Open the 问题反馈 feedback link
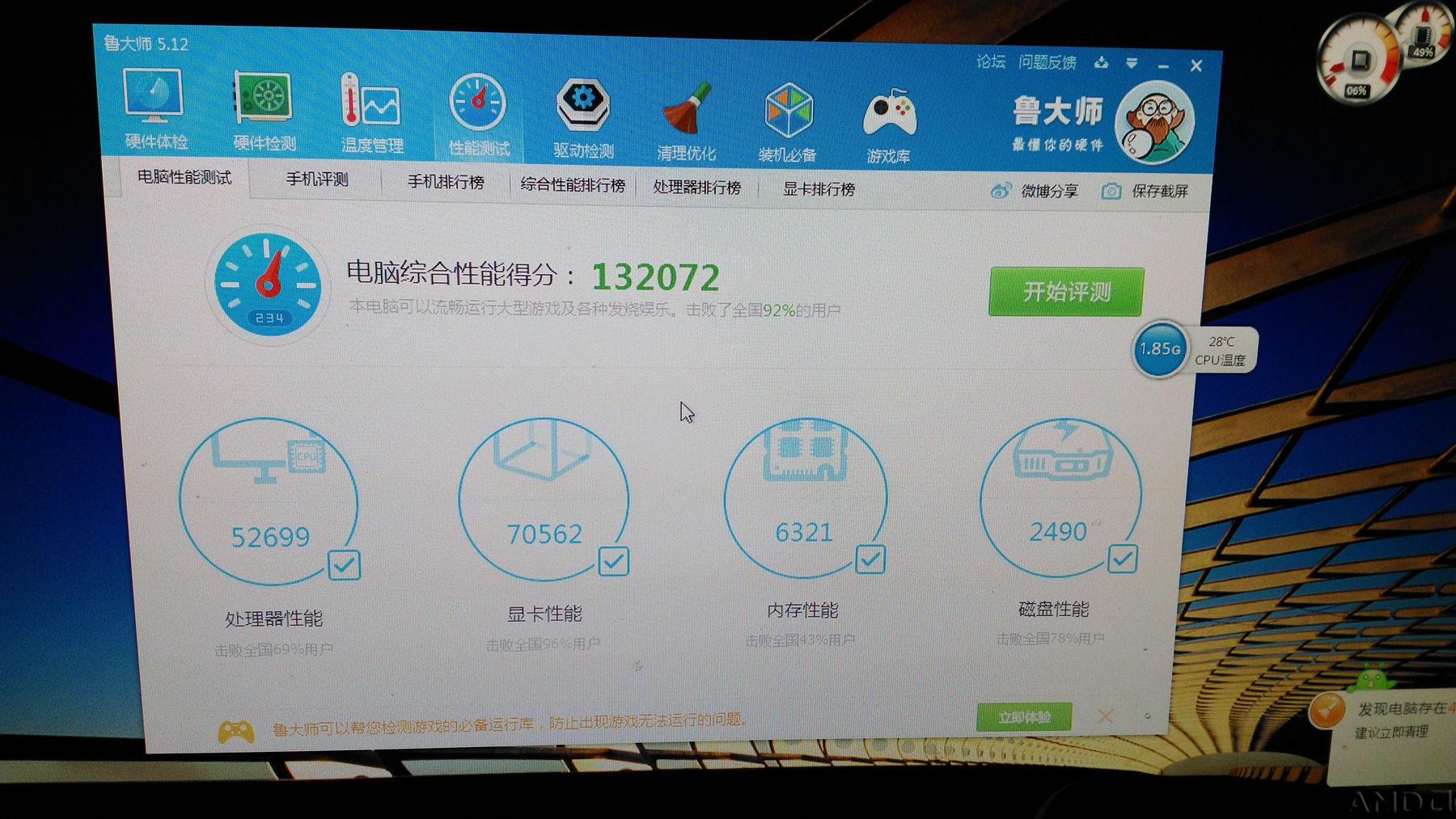This screenshot has width=1456, height=819. pyautogui.click(x=1047, y=62)
